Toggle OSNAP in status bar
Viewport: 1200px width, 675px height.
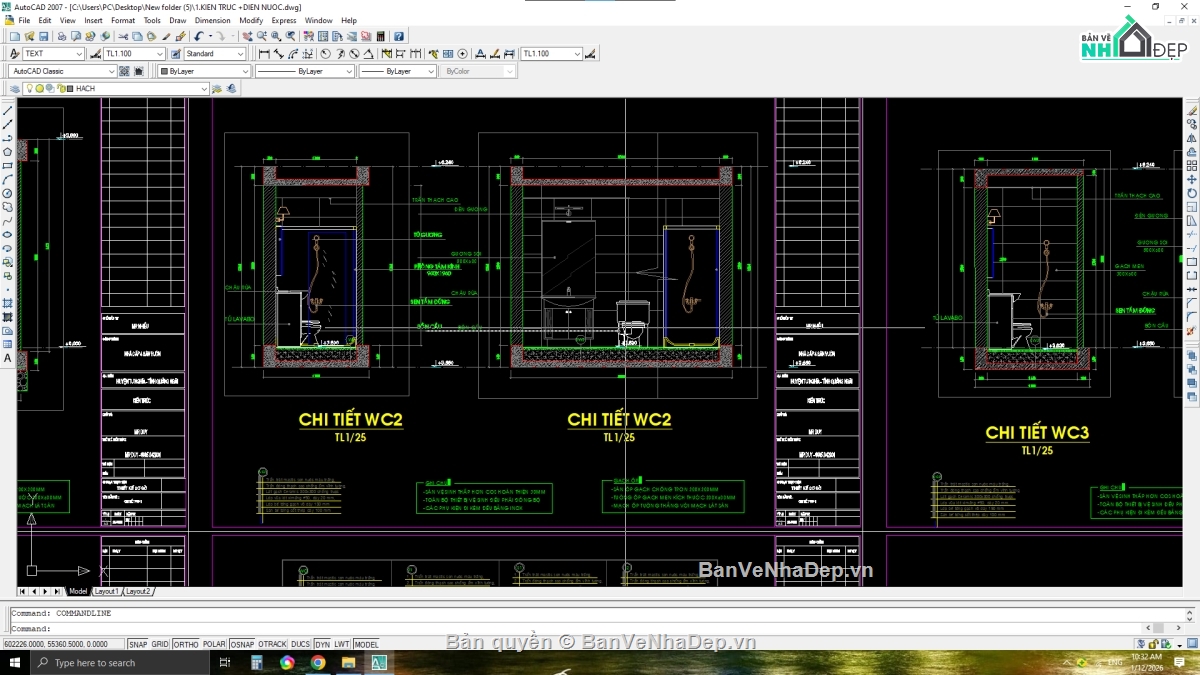click(242, 645)
